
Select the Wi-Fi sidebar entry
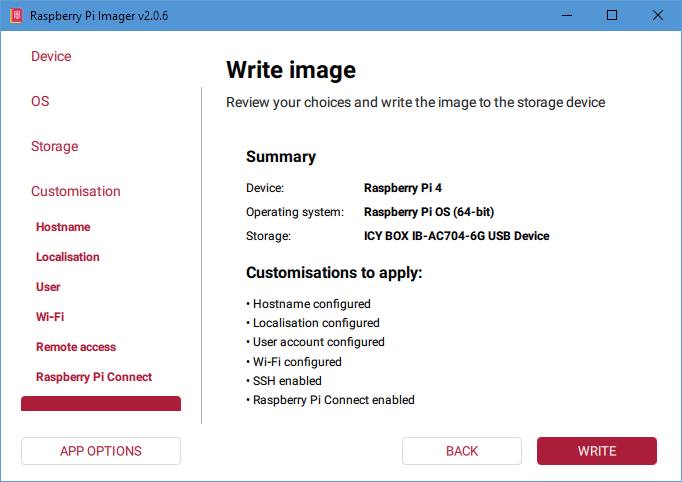[x=50, y=317]
